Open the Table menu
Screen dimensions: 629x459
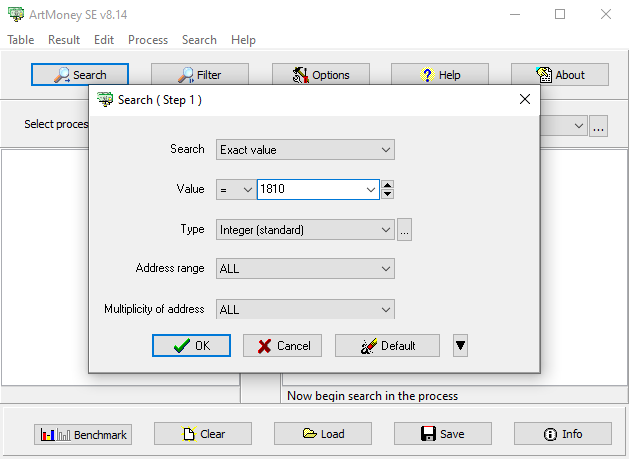(x=20, y=40)
